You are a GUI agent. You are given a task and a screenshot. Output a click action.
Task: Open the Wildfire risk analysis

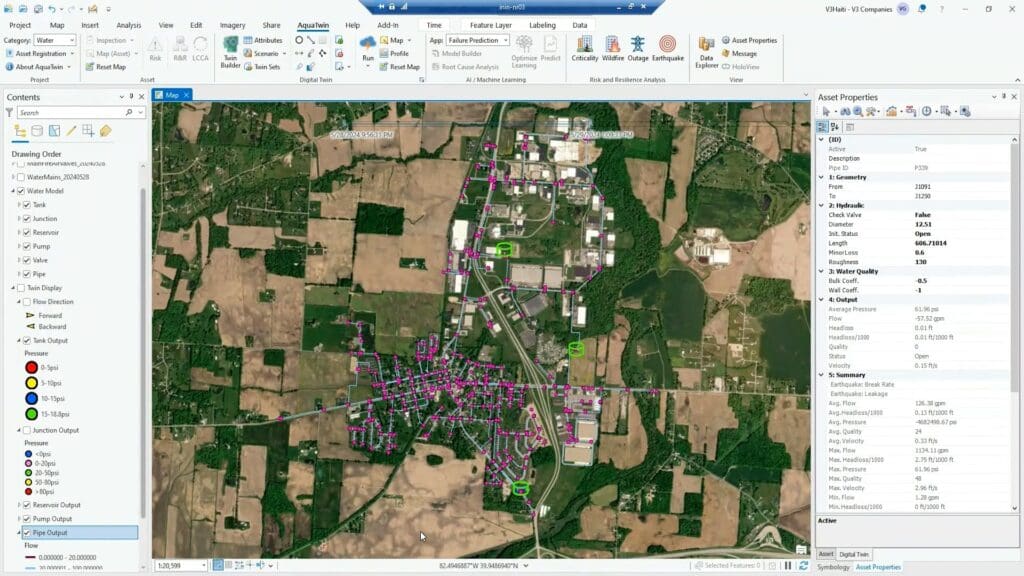tap(613, 48)
